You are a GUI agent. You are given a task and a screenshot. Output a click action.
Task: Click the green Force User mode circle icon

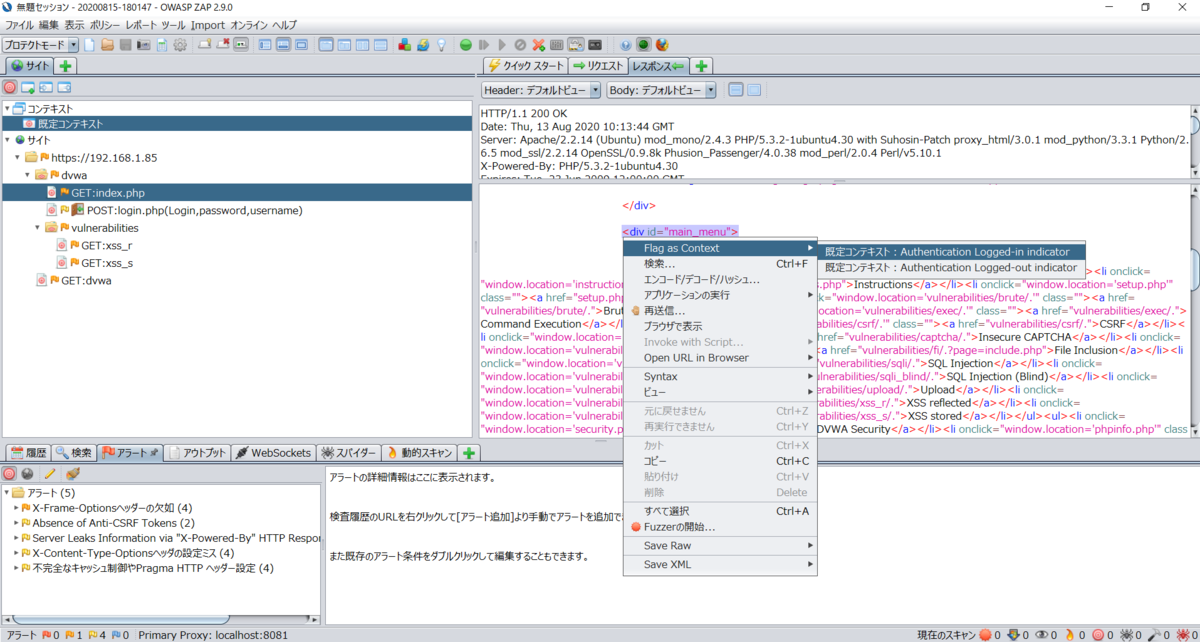point(466,45)
